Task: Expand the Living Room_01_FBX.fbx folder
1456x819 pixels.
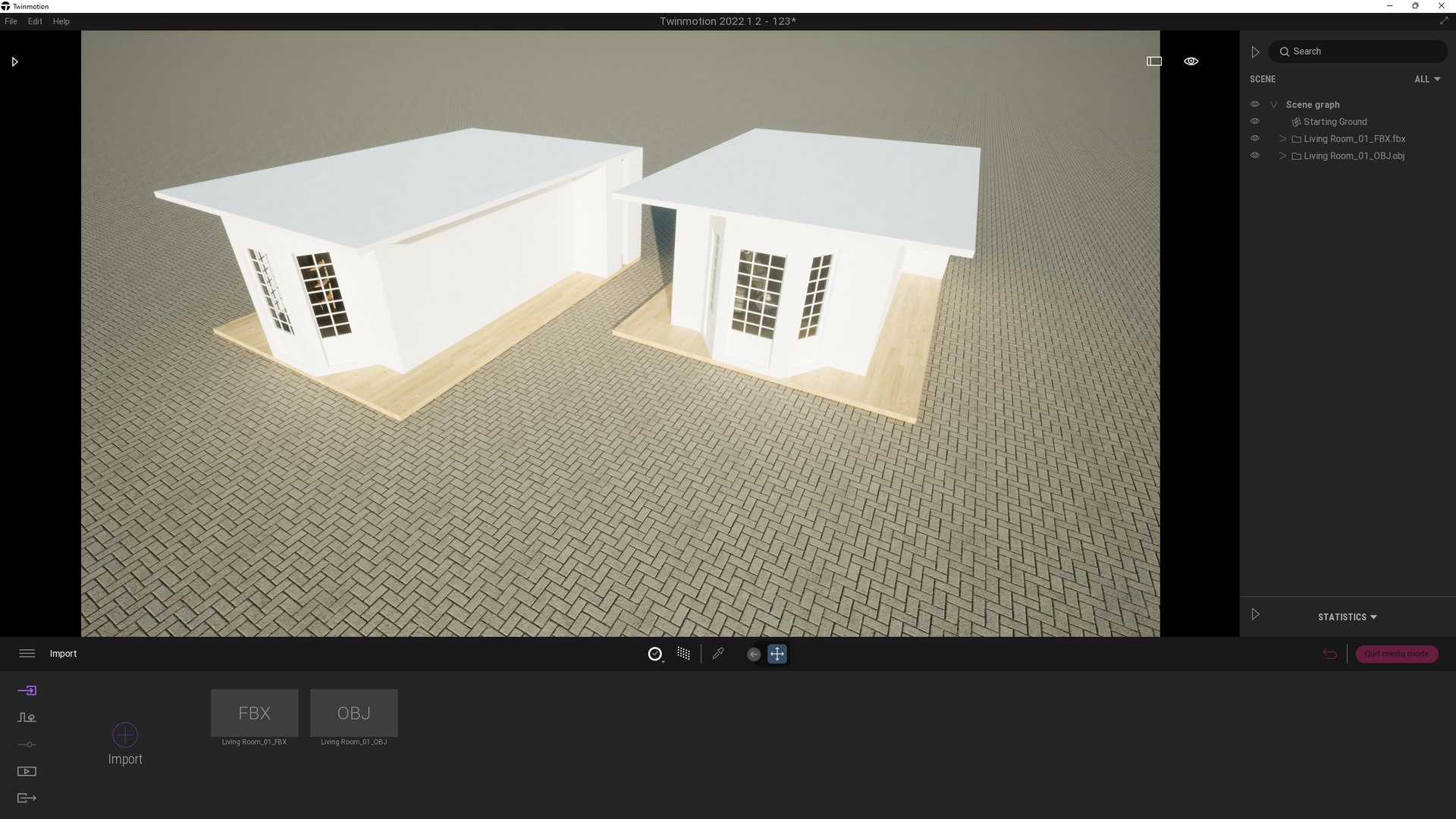Action: point(1283,139)
